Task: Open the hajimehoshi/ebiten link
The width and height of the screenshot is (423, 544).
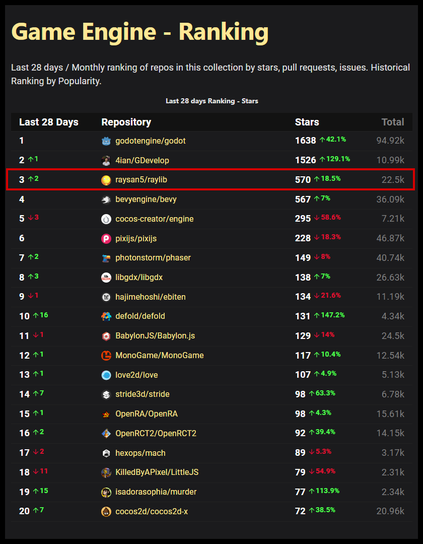Action: click(x=151, y=297)
